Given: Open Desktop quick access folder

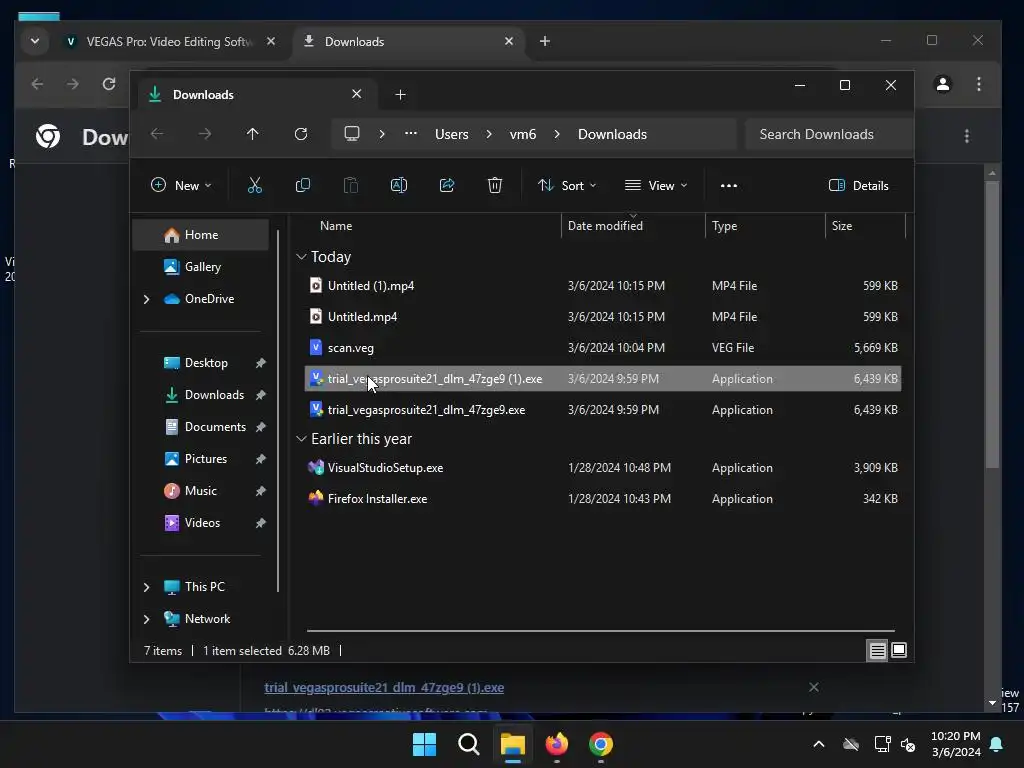Looking at the screenshot, I should (x=206, y=363).
